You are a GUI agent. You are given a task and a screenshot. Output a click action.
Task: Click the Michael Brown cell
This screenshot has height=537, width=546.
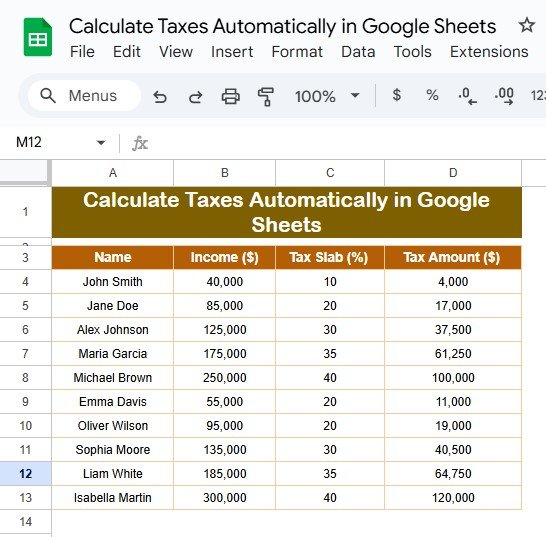[x=112, y=378]
